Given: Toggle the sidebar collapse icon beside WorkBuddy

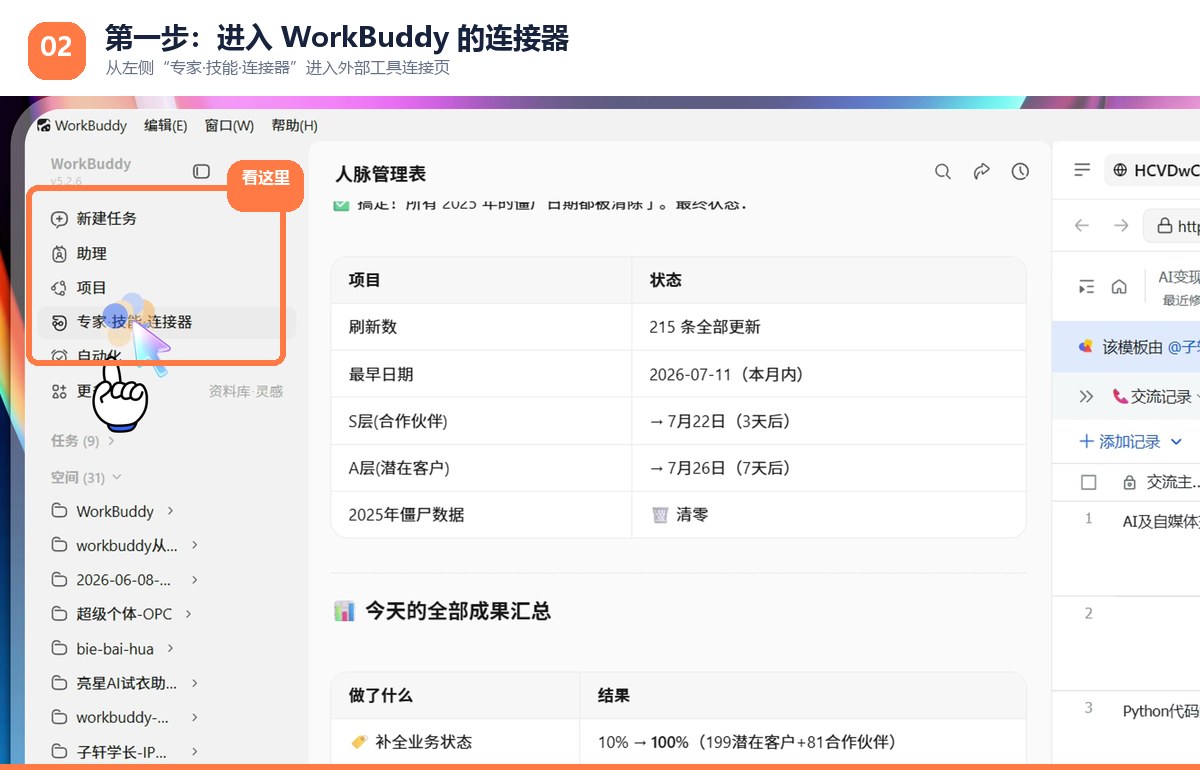Looking at the screenshot, I should coord(202,171).
